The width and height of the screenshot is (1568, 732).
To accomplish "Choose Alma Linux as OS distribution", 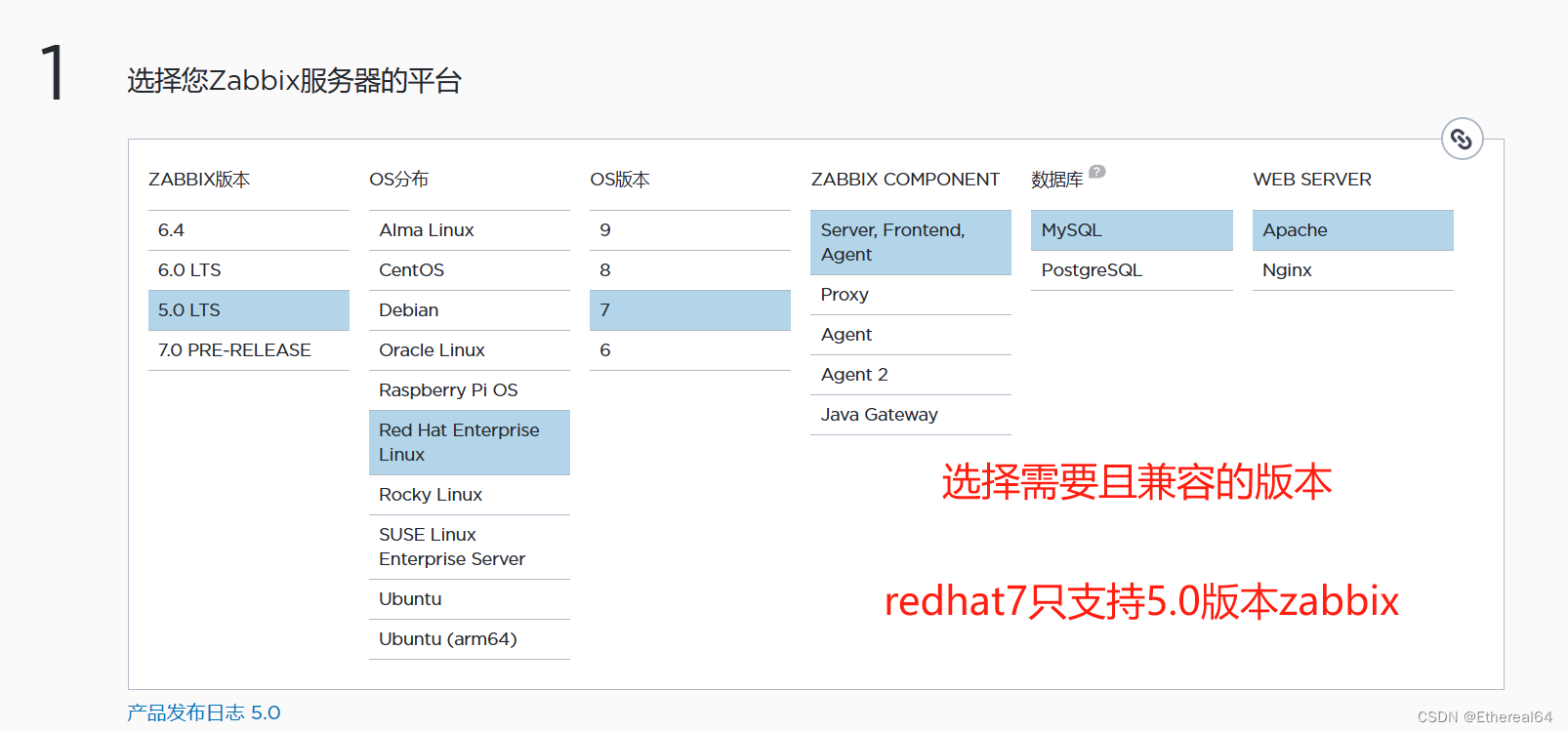I will tap(470, 230).
